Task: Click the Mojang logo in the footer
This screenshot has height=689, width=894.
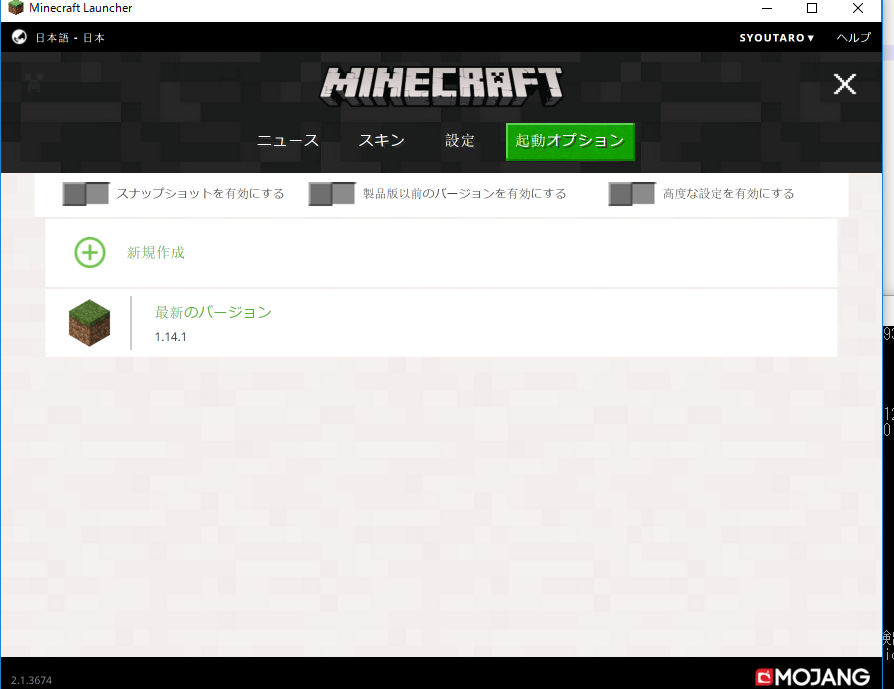Action: click(x=798, y=676)
